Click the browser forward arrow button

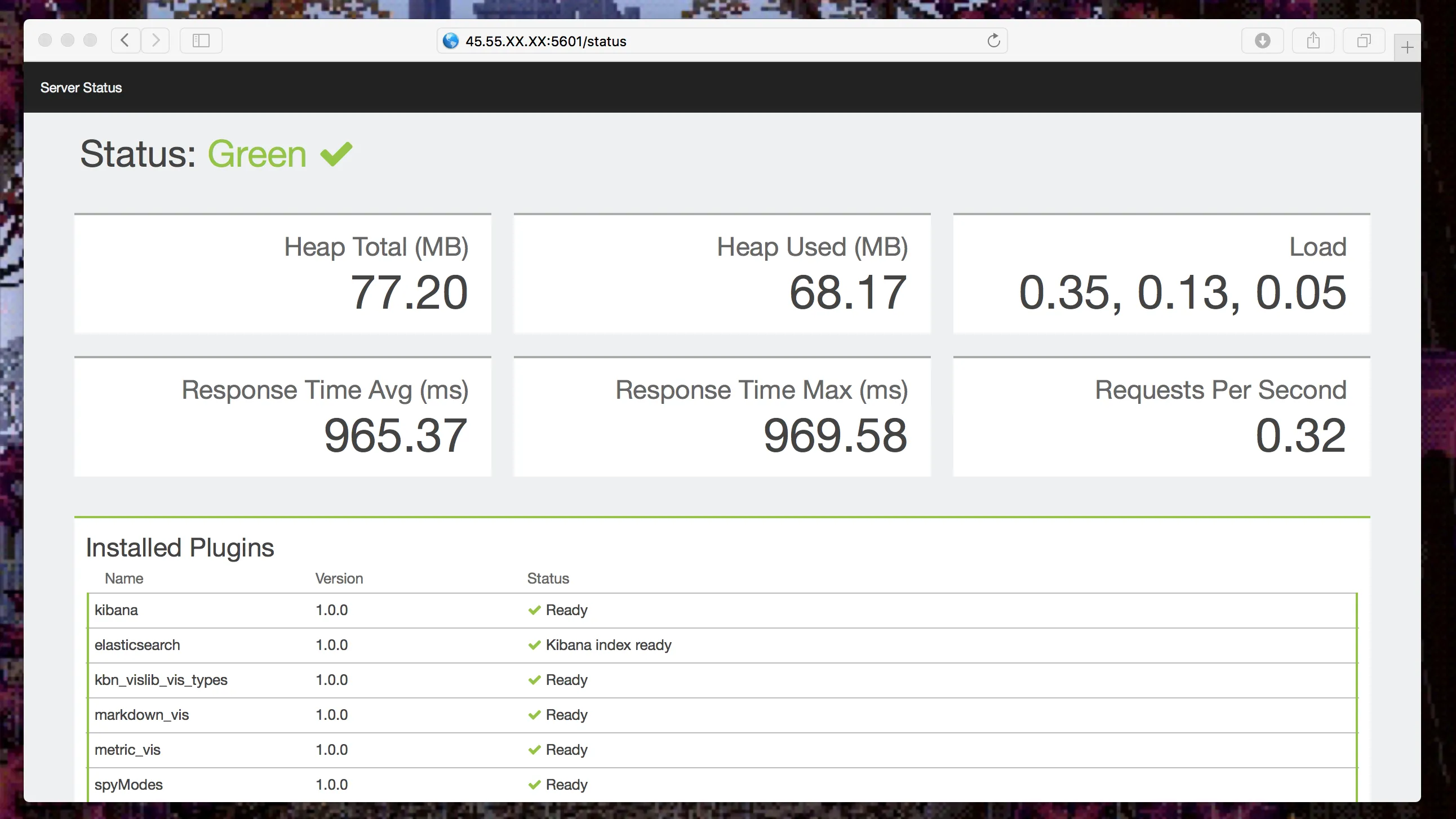point(156,41)
